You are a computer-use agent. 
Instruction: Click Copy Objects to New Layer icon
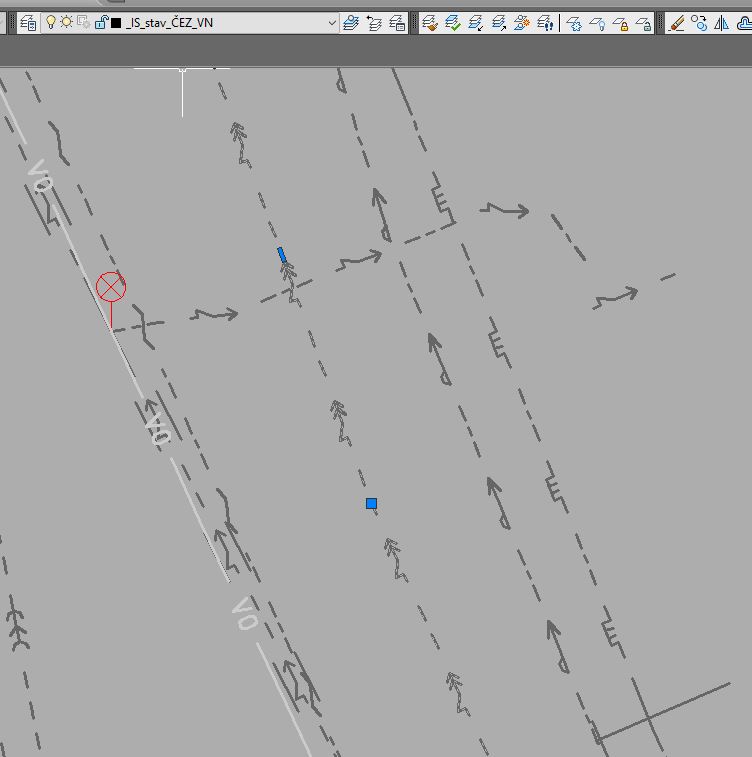(x=522, y=23)
